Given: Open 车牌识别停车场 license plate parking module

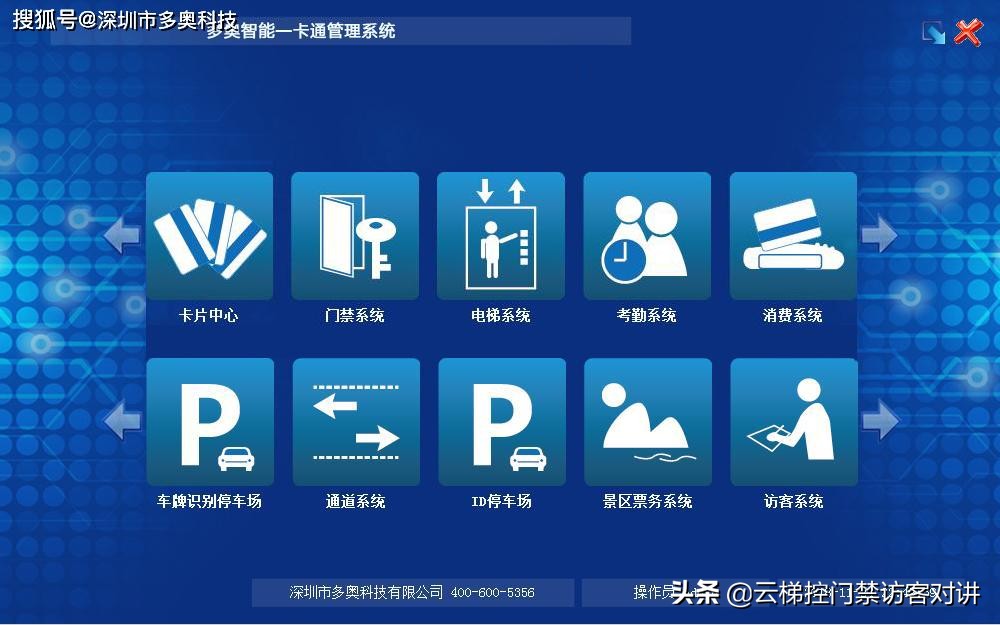Looking at the screenshot, I should pos(208,421).
